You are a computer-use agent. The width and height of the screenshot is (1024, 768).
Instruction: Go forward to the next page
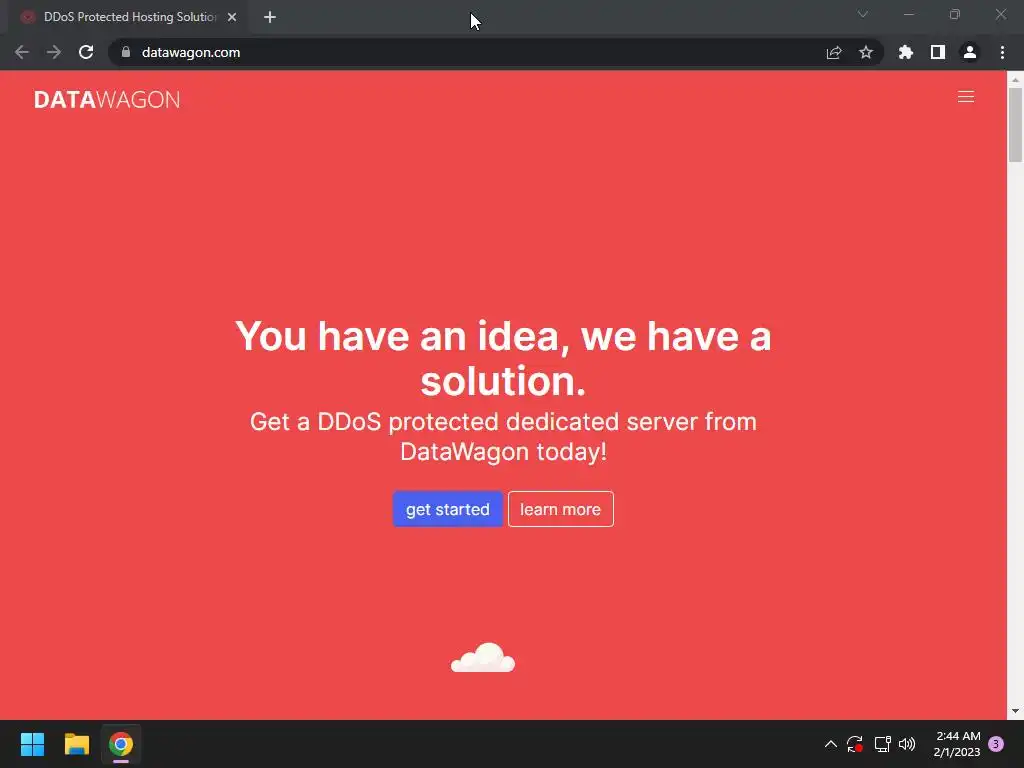click(54, 52)
